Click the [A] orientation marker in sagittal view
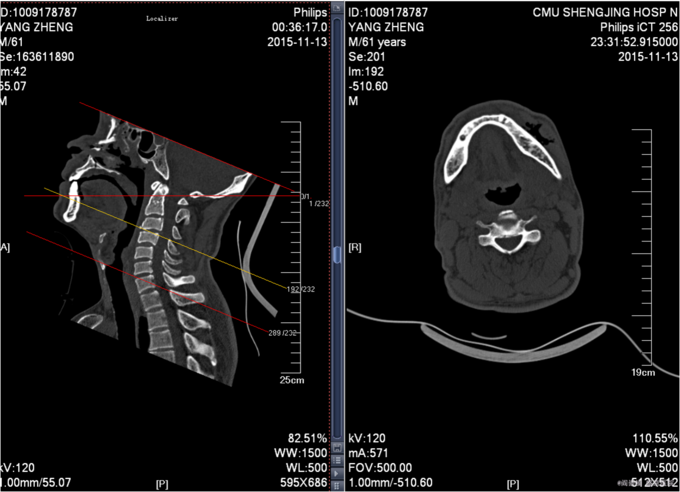The image size is (680, 492). 5,245
